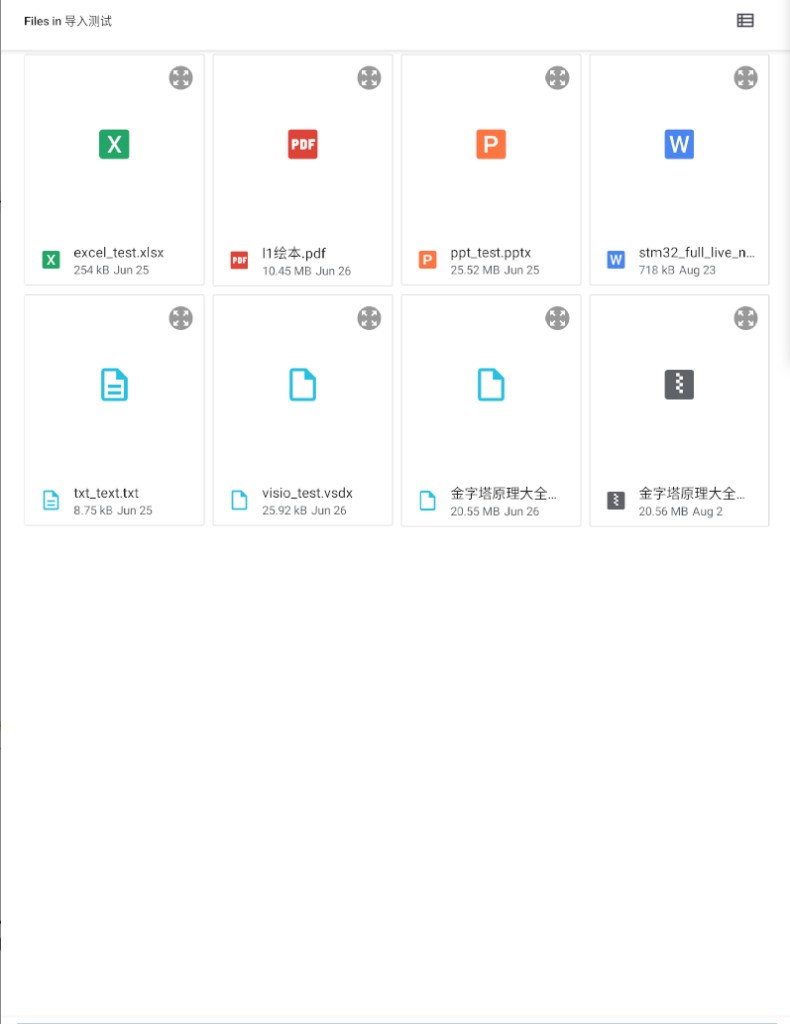Open the fullscreen preview for the stm32_full_live_n... card
The image size is (790, 1024).
coord(745,78)
